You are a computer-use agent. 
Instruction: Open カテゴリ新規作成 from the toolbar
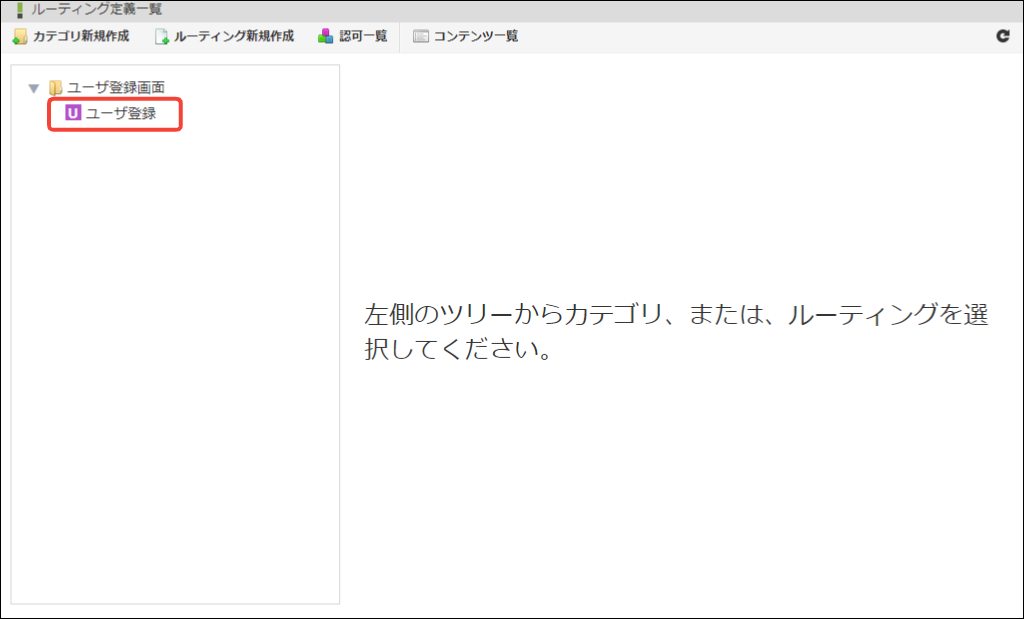71,37
